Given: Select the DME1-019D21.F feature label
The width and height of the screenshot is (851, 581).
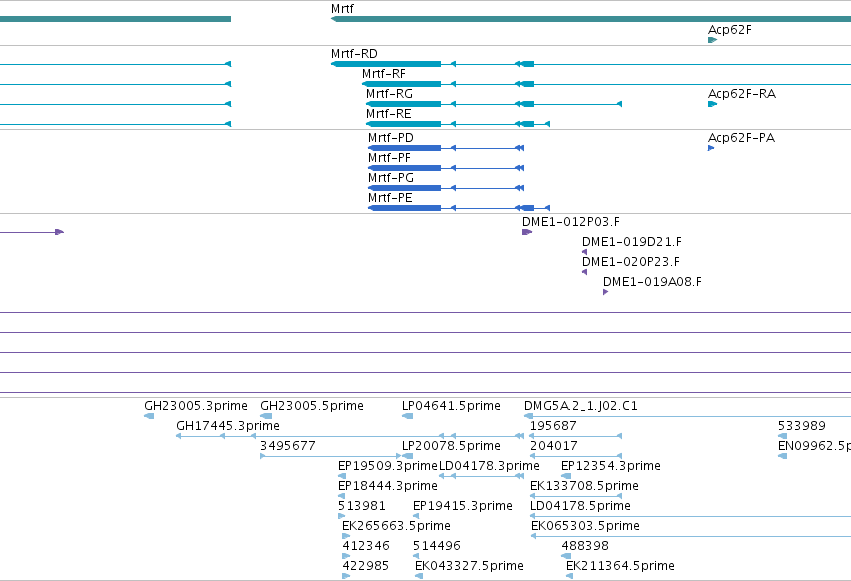Looking at the screenshot, I should pyautogui.click(x=632, y=242).
